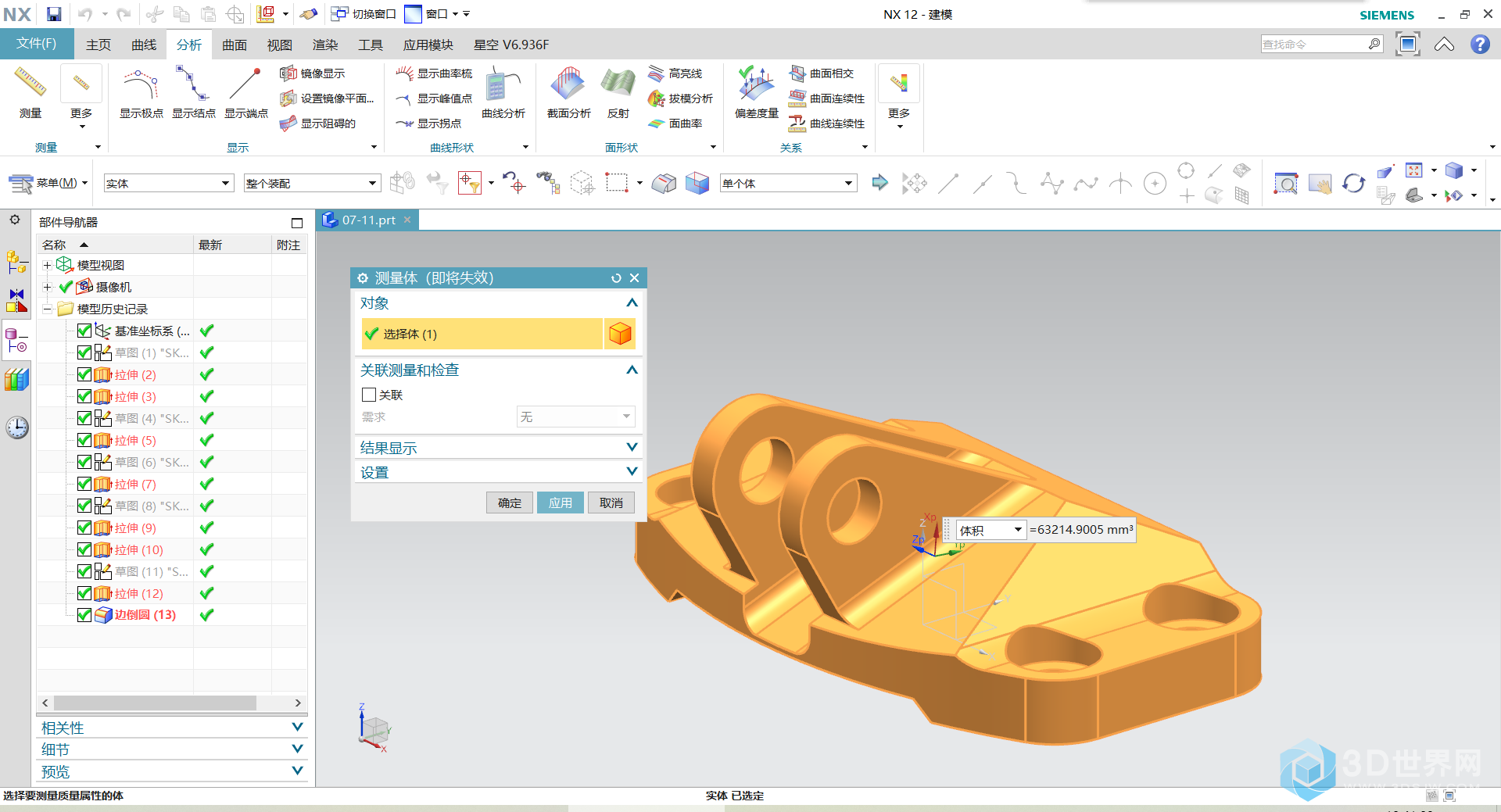Click Highlight Lines (高亮线) tool
Image resolution: width=1501 pixels, height=812 pixels.
click(675, 73)
